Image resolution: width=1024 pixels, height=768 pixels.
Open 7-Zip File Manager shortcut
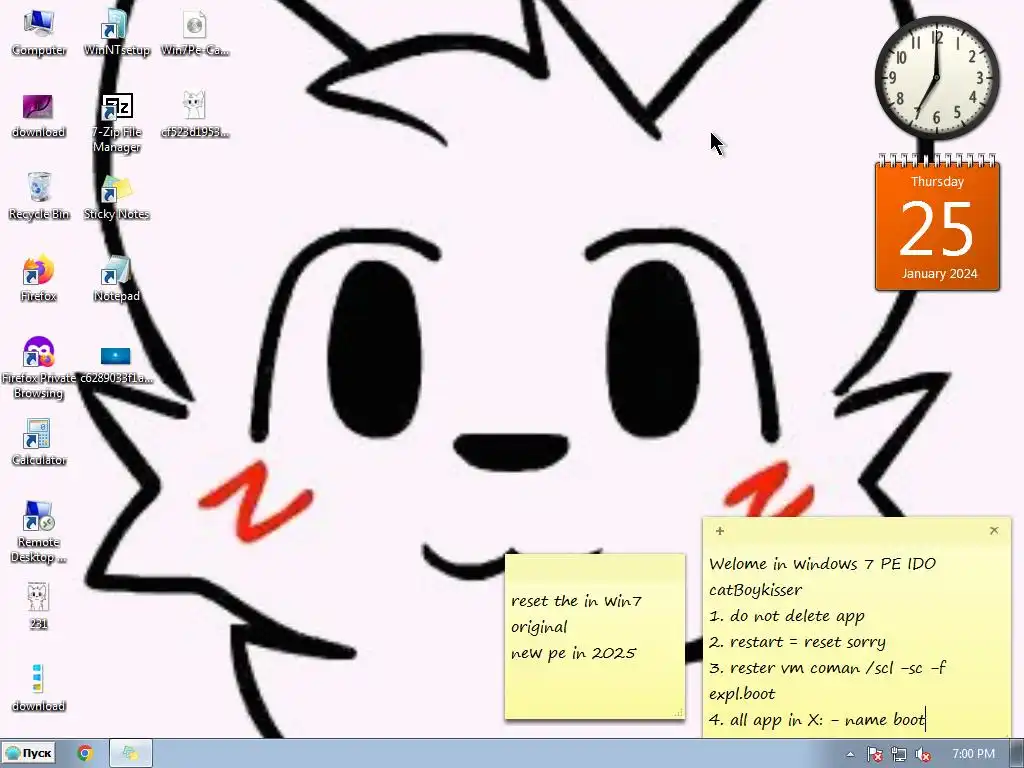[116, 123]
